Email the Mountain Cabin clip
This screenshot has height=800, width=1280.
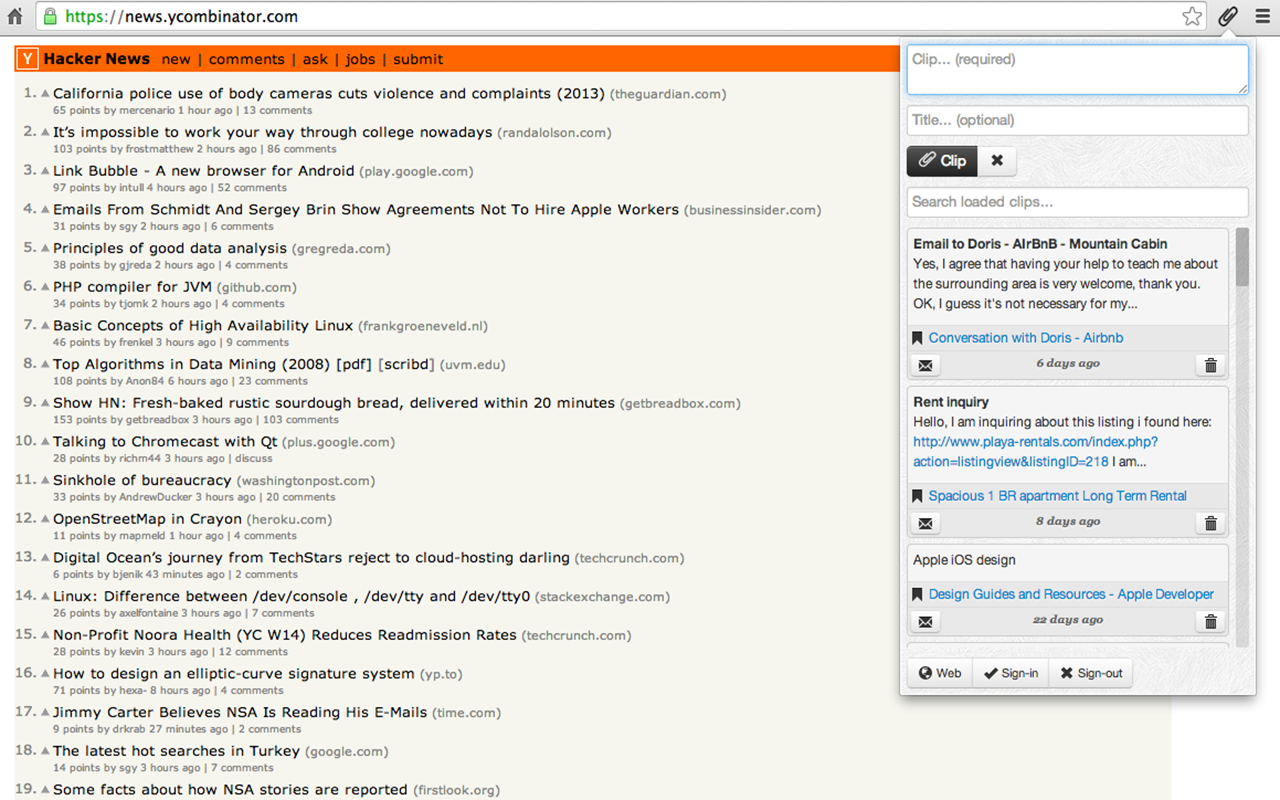tap(926, 365)
